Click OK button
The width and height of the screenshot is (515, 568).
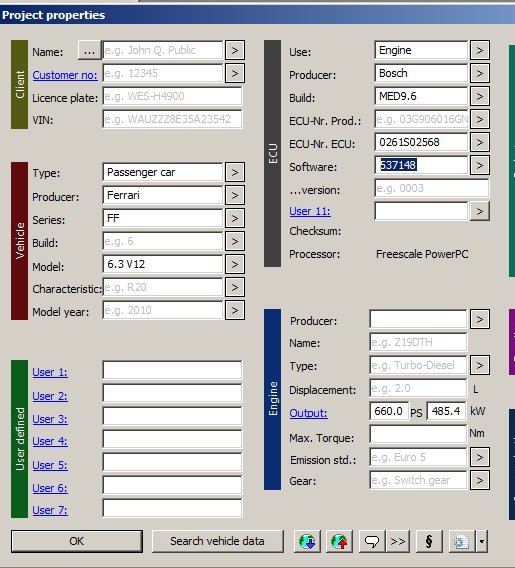click(76, 541)
